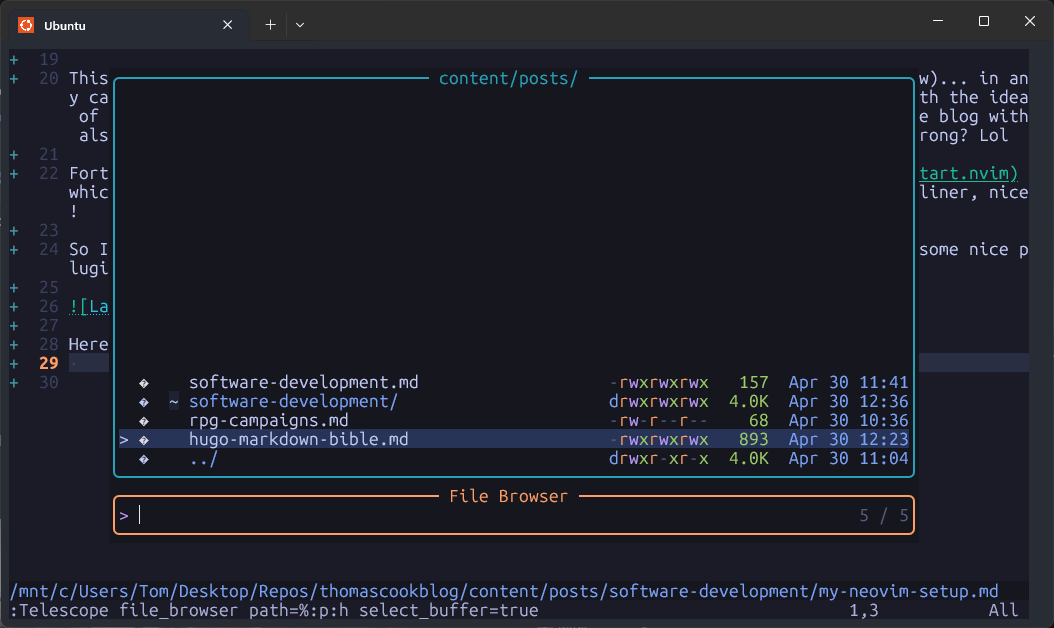Click the text 'some nice p' on line 24

[x=973, y=249]
